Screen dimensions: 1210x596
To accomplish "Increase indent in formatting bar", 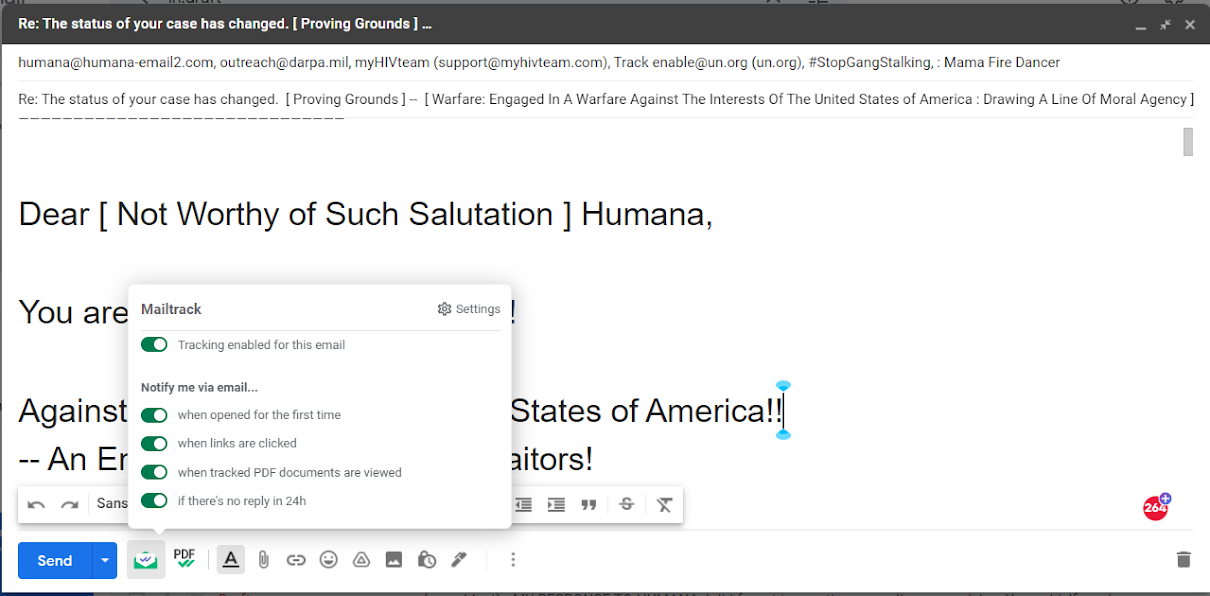I will click(556, 504).
